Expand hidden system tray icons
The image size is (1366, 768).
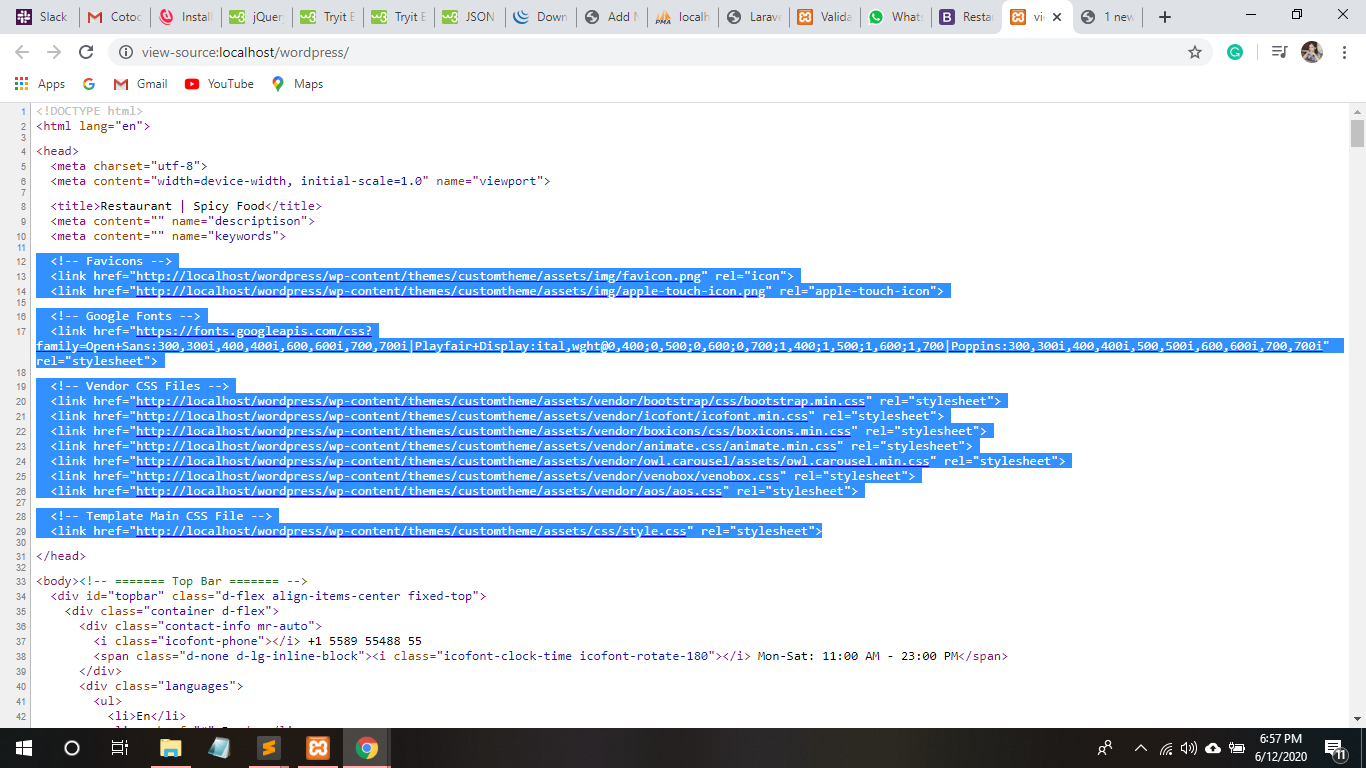click(x=1140, y=748)
